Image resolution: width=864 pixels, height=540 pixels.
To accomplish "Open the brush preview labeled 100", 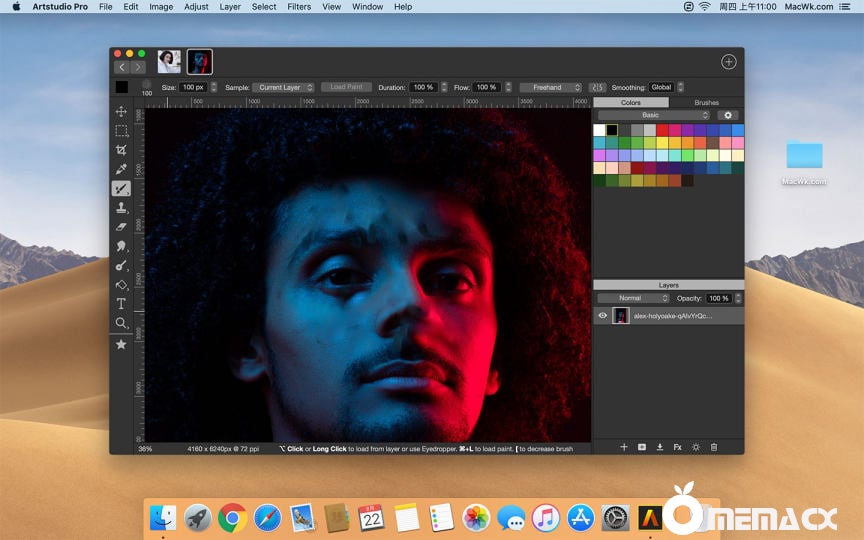I will click(x=147, y=88).
